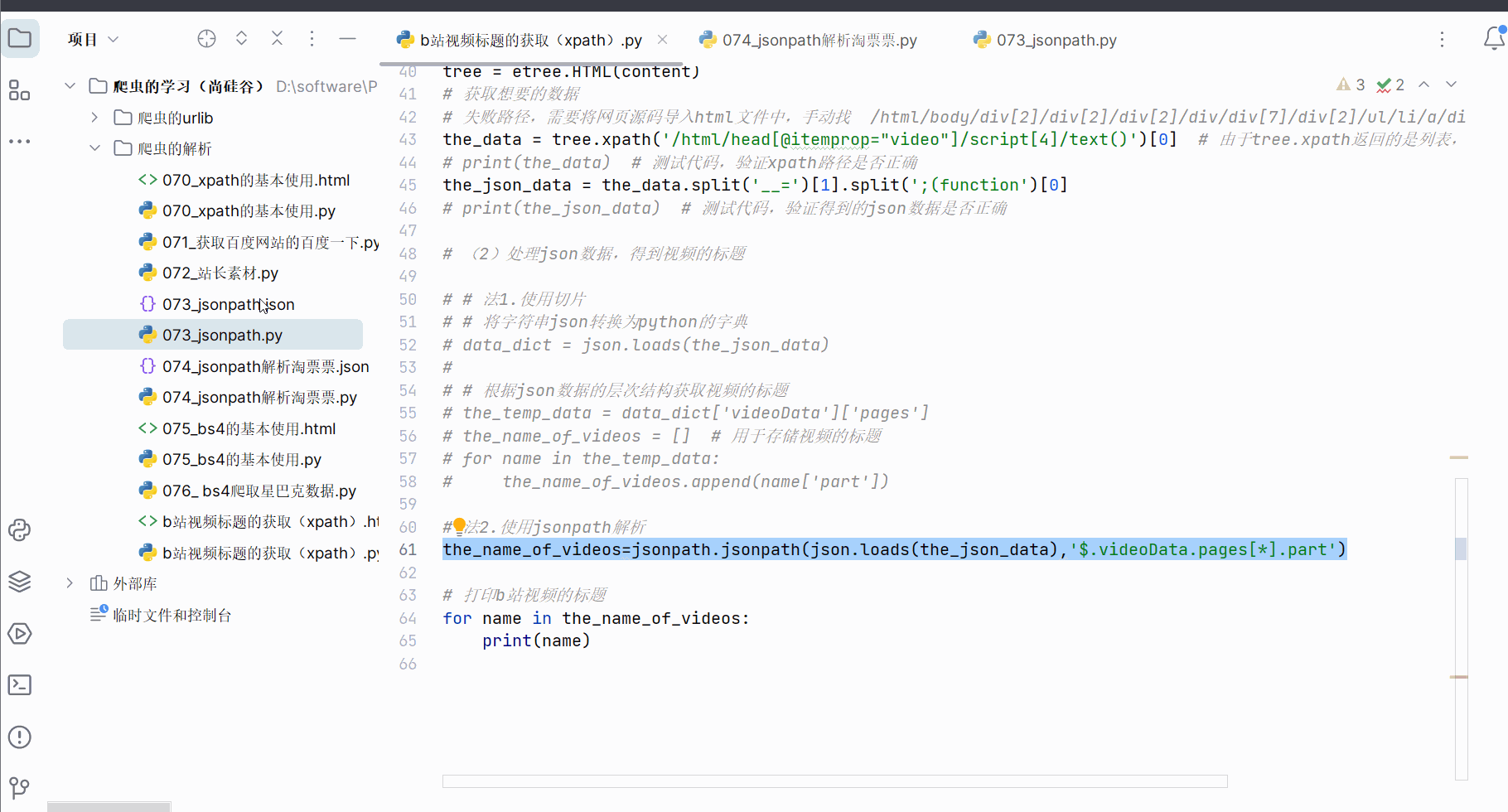
Task: Select 临时文件和控制台 node
Action: point(172,615)
